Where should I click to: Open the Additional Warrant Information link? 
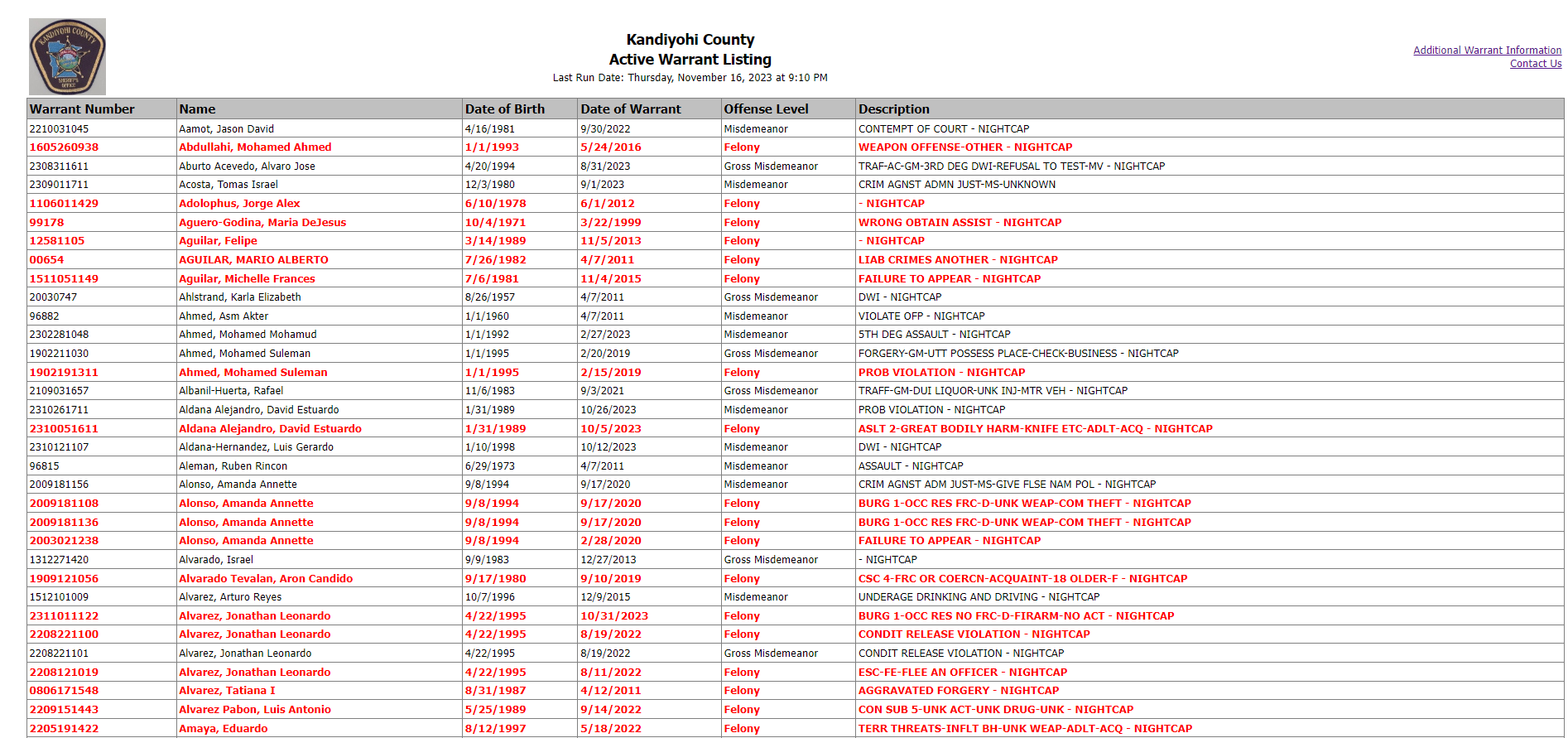point(1487,51)
